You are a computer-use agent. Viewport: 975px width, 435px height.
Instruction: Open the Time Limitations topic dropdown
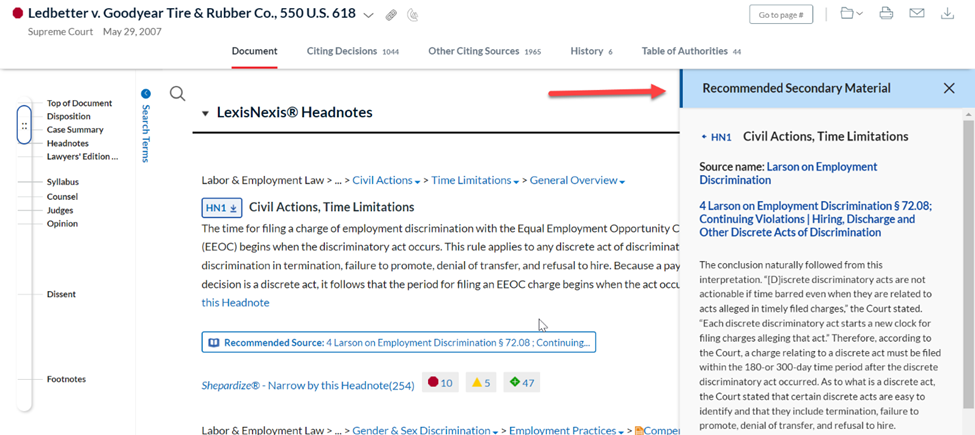click(x=516, y=181)
